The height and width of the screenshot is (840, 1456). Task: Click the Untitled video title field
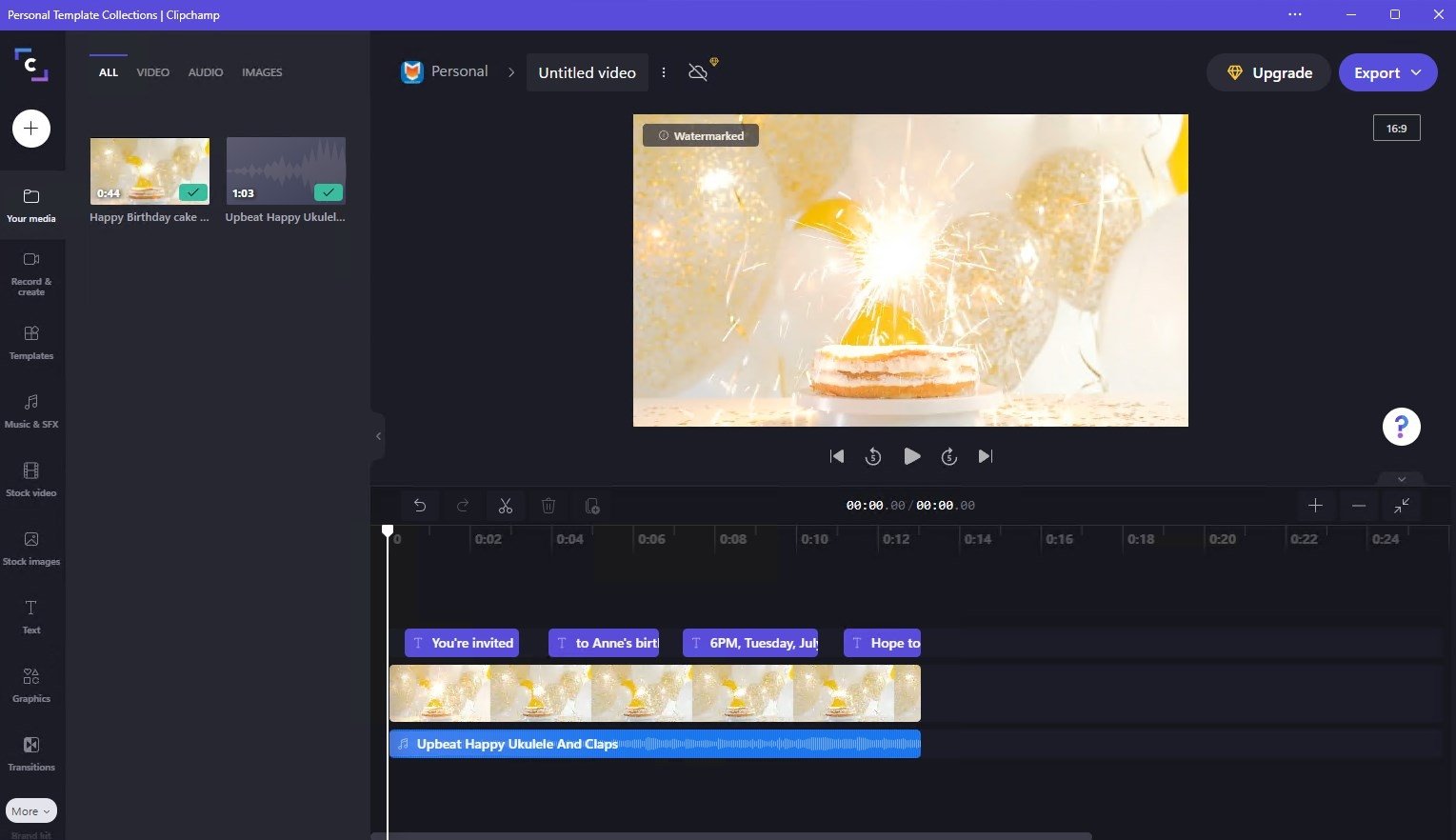coord(587,72)
